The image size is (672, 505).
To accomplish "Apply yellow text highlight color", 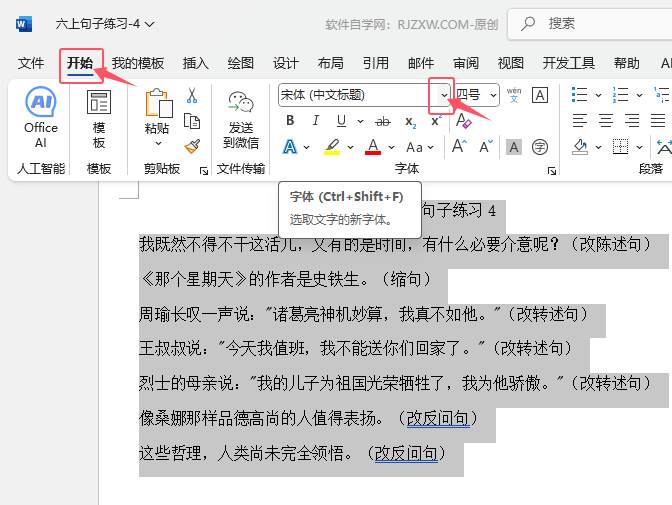I will point(332,147).
